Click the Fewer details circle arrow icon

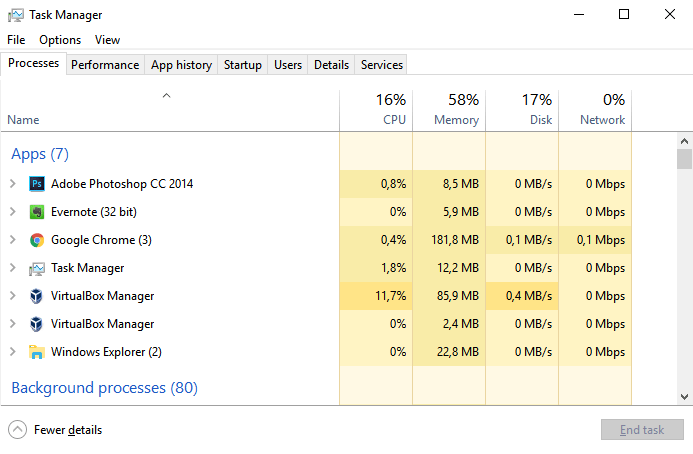17,430
